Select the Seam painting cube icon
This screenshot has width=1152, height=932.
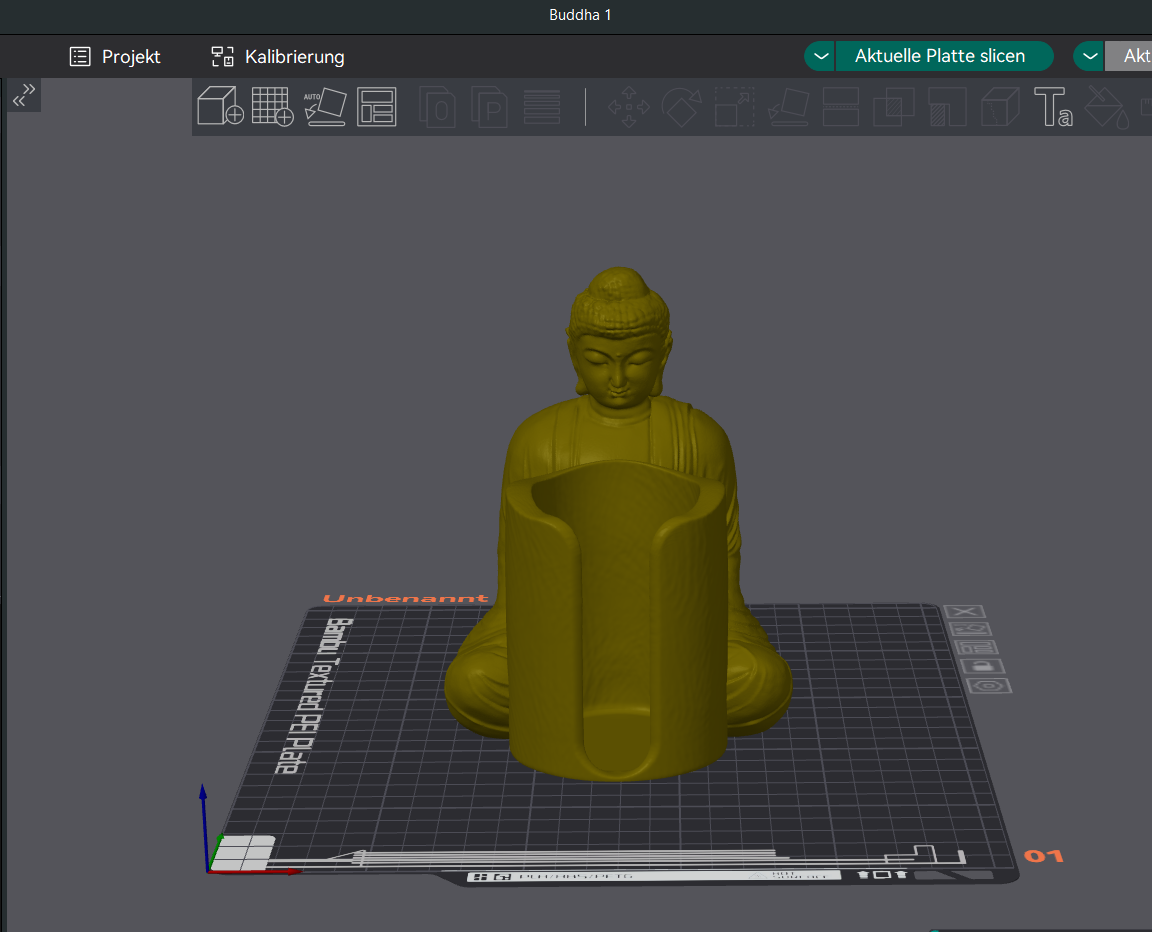(1000, 106)
